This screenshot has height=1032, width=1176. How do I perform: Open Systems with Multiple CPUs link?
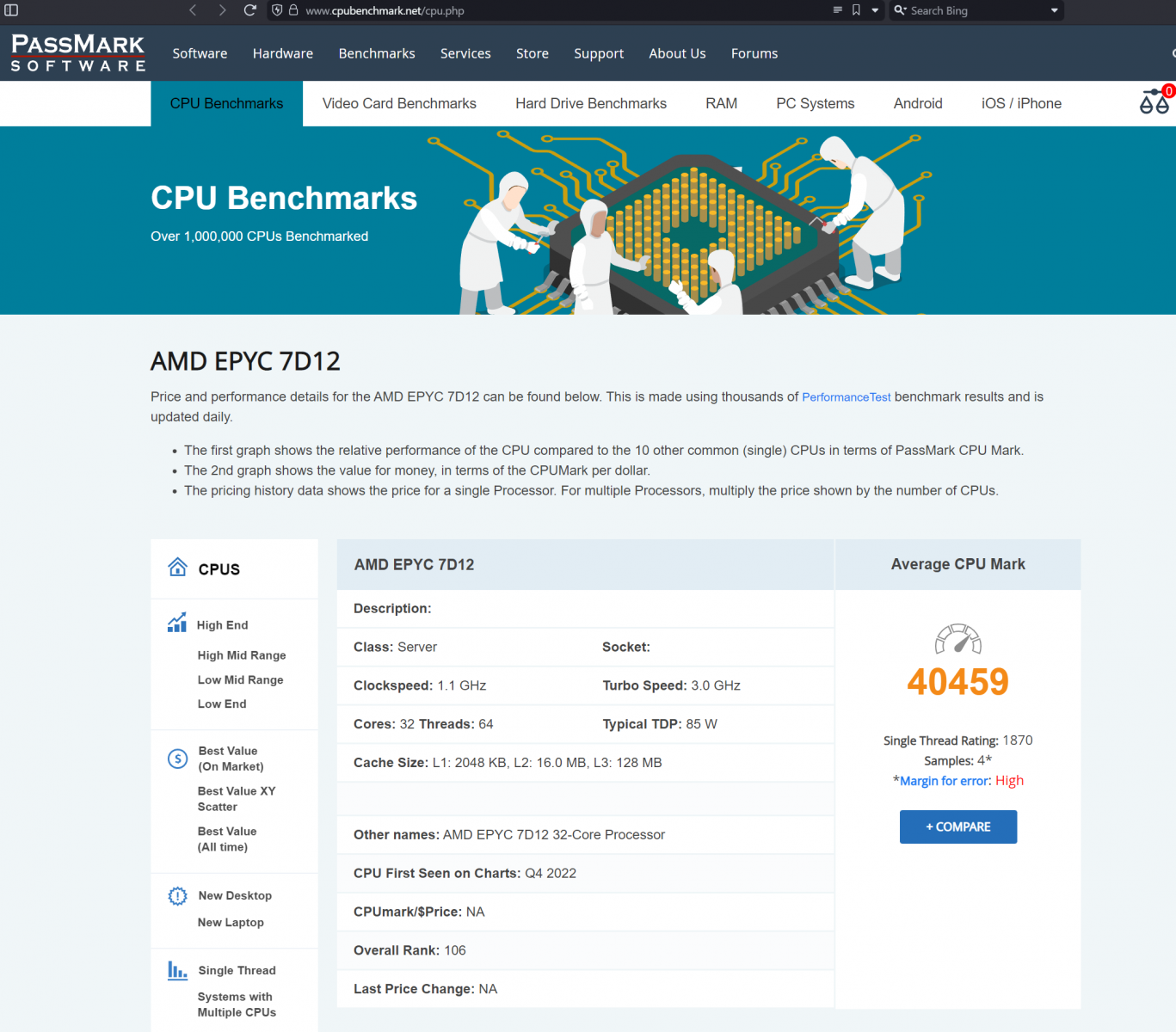point(237,1004)
